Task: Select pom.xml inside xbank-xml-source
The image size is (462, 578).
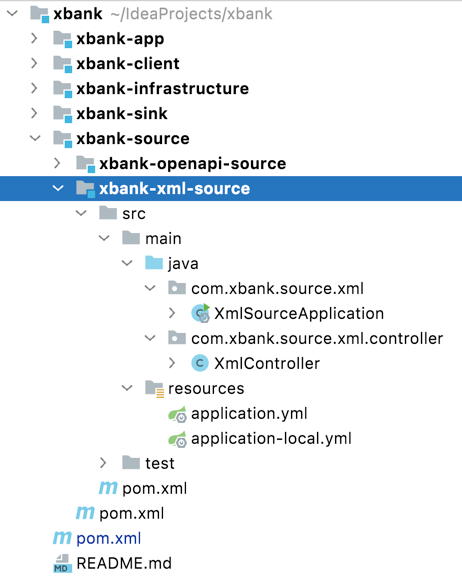Action: coord(154,488)
